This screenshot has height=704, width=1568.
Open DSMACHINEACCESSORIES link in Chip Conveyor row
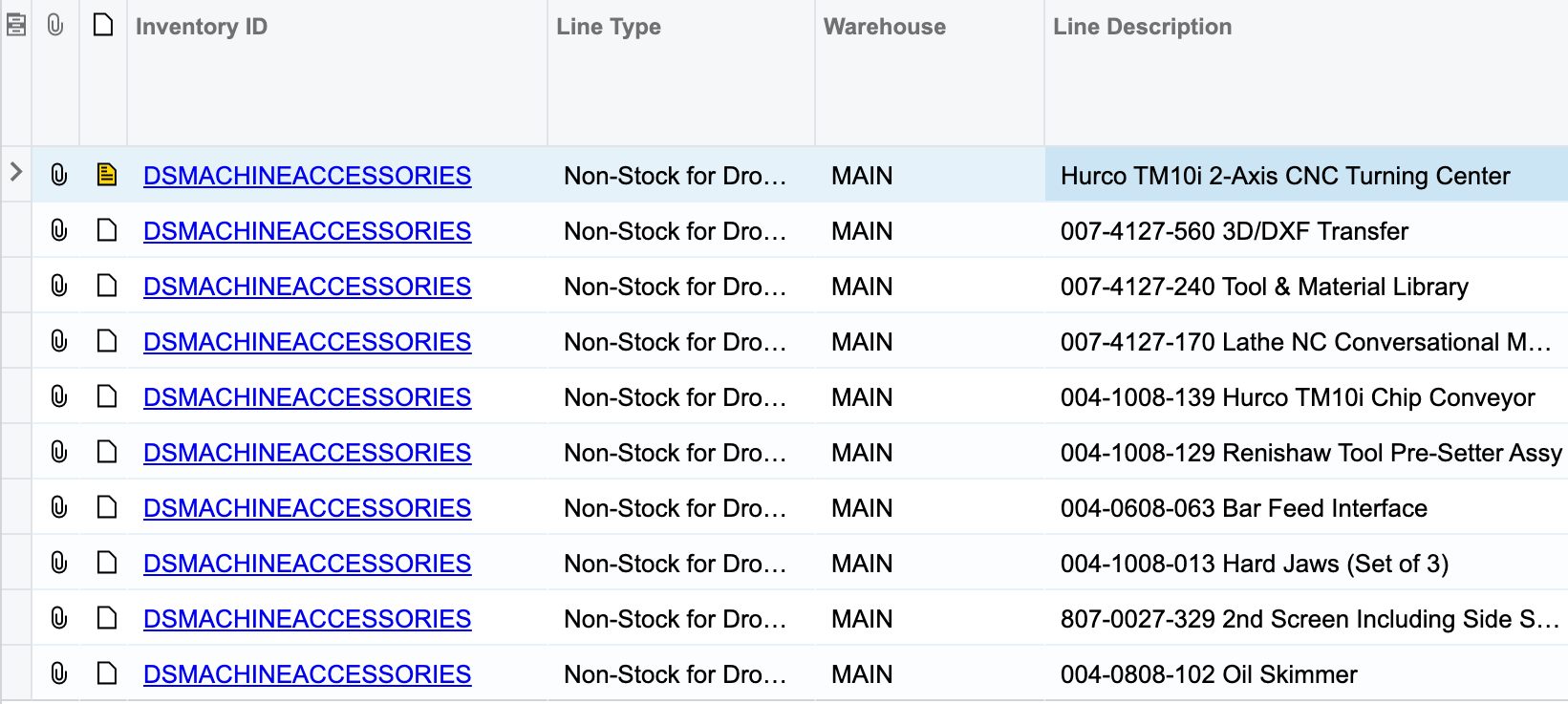[x=307, y=397]
